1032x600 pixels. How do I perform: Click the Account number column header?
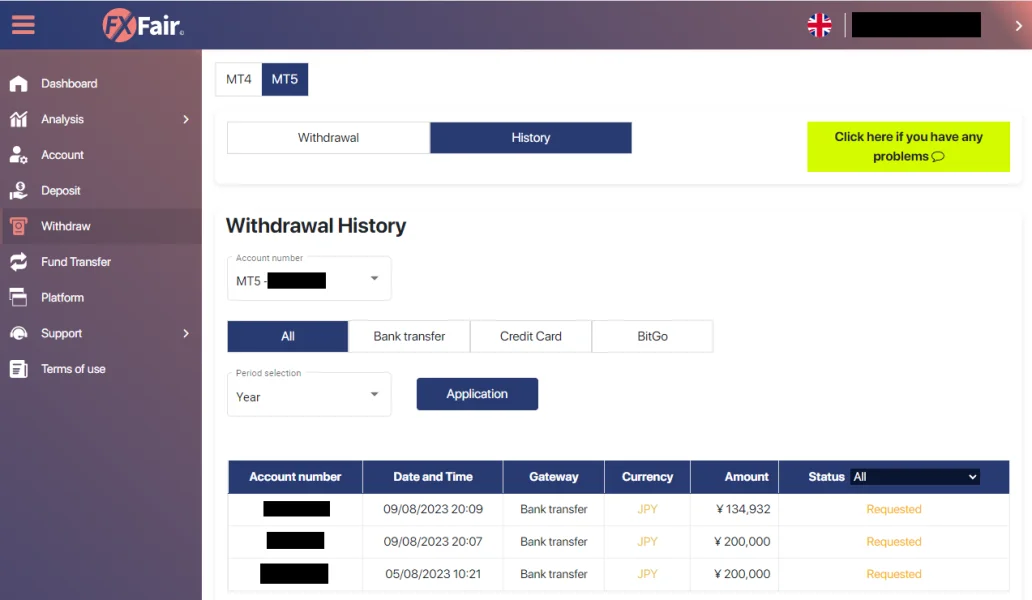tap(295, 477)
